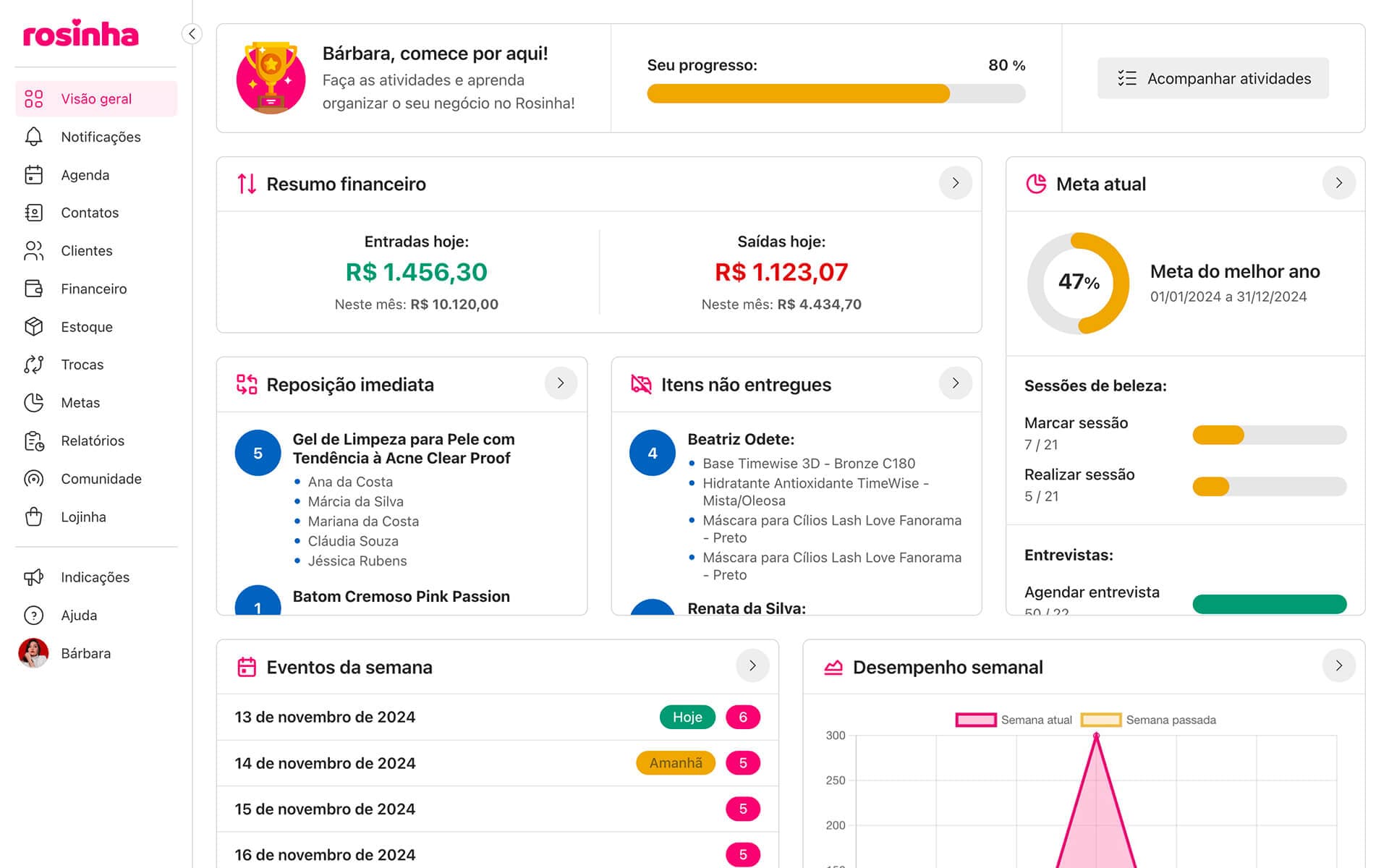Image resolution: width=1389 pixels, height=868 pixels.
Task: Click the Comunidade icon in the sidebar
Action: point(33,479)
